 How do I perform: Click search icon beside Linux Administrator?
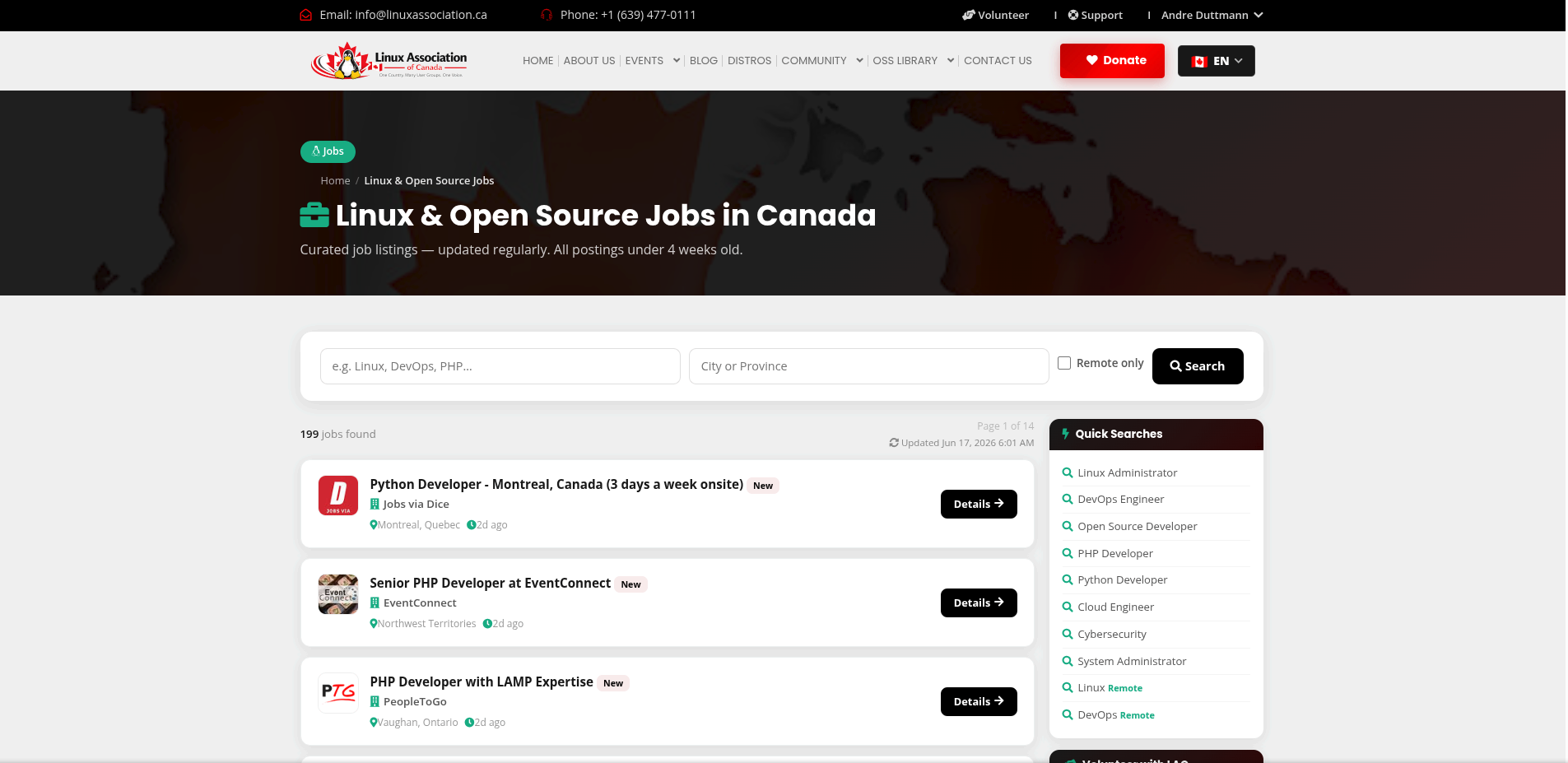coord(1068,472)
